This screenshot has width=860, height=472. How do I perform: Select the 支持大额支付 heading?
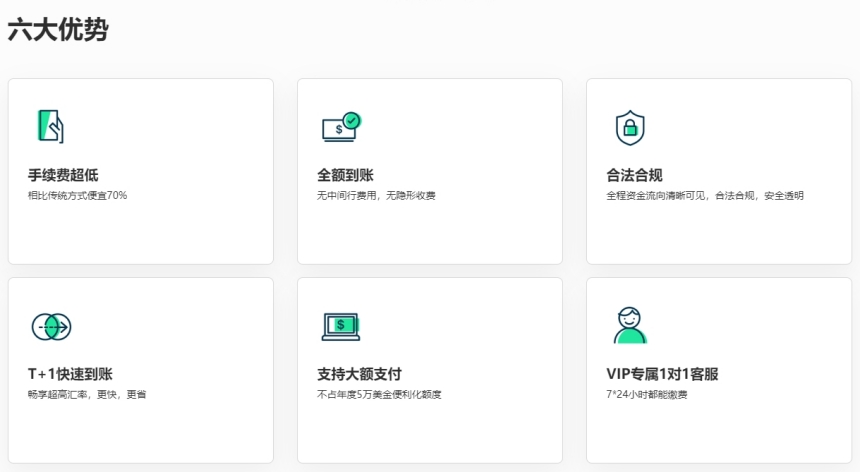tap(359, 374)
